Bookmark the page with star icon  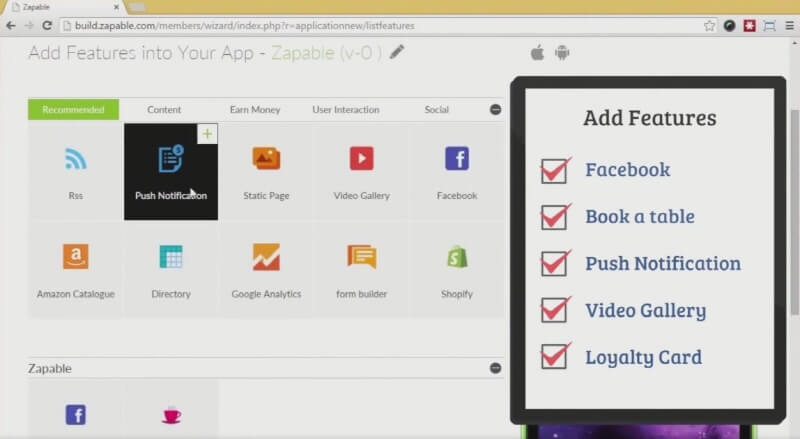point(709,26)
